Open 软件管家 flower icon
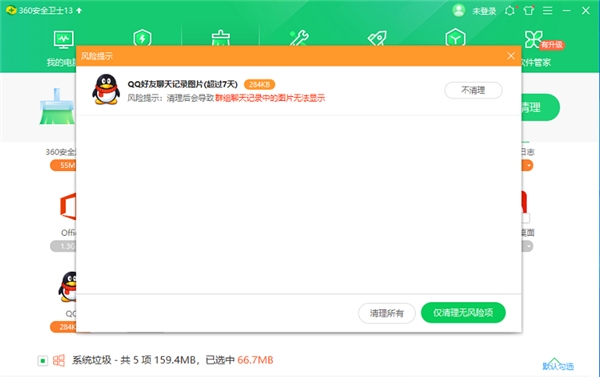This screenshot has height=377, width=600. (x=533, y=40)
